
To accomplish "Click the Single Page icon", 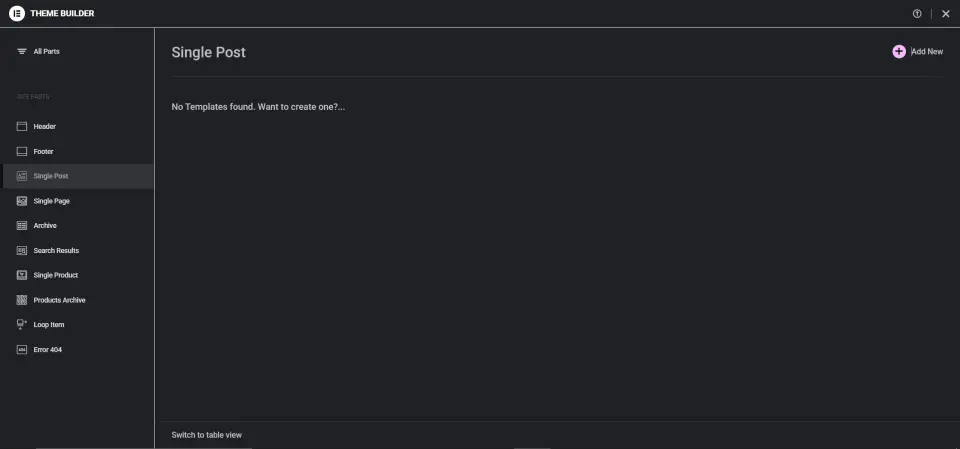I will pos(22,201).
